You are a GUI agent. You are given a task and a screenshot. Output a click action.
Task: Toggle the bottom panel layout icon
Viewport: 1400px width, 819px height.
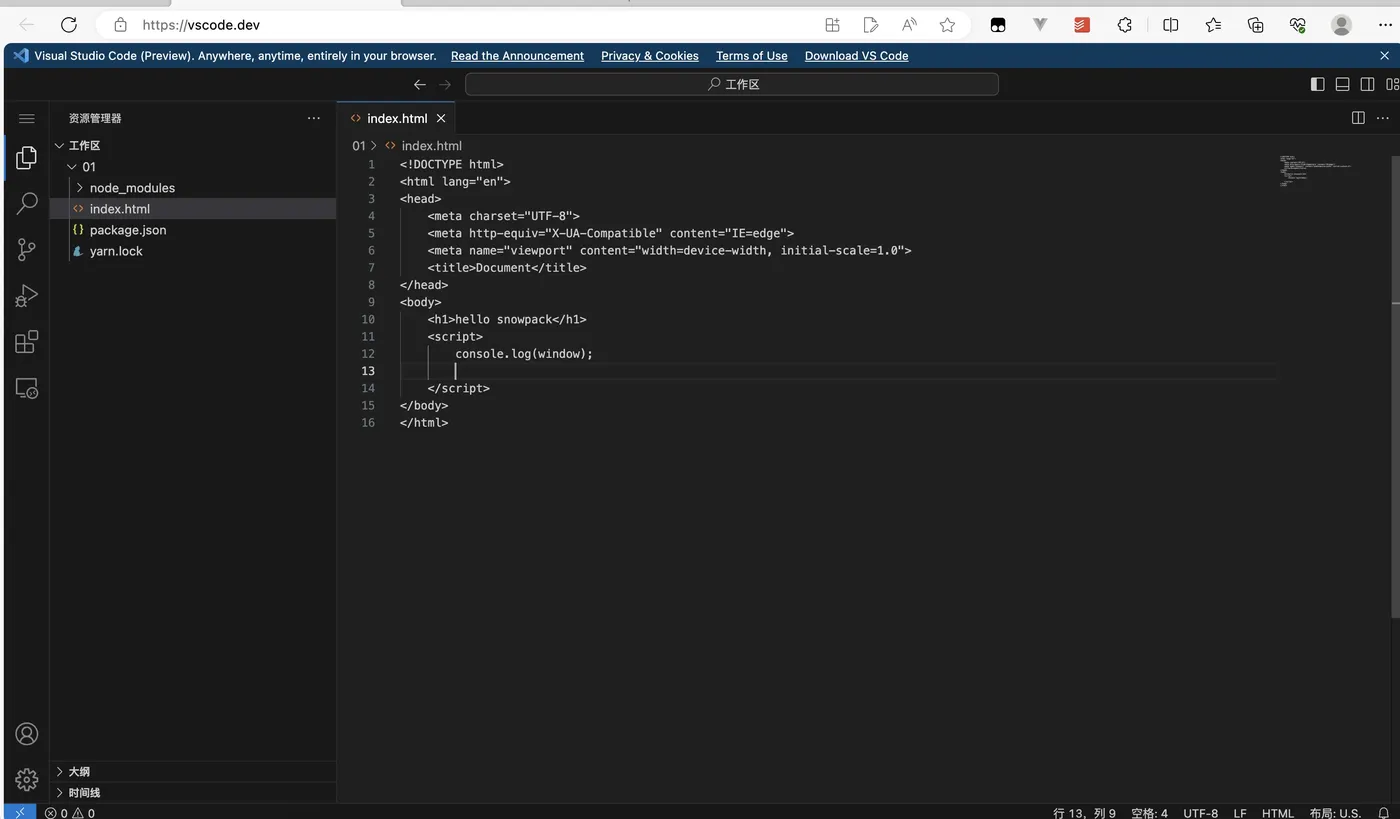coord(1343,85)
